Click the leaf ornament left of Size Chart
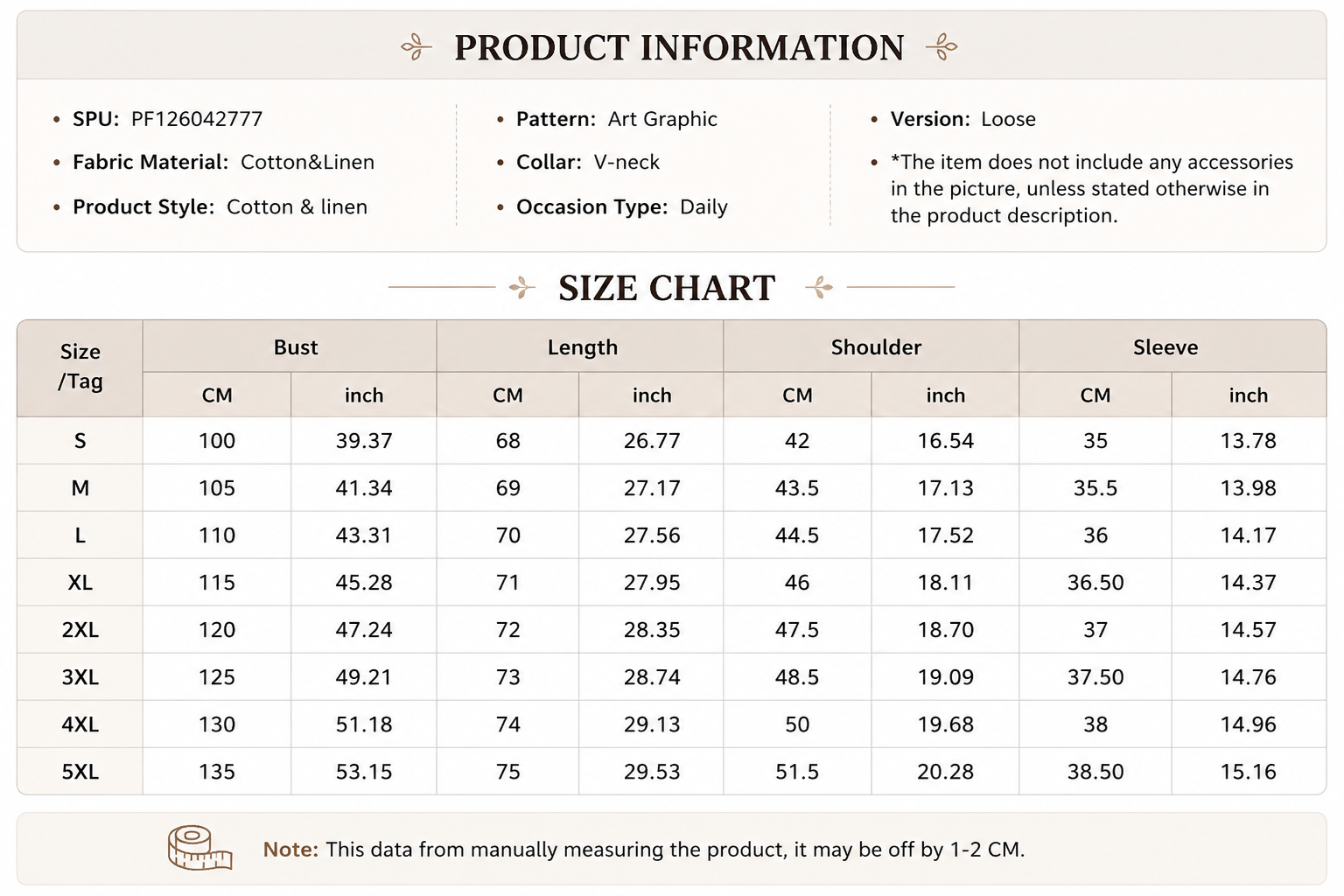 pos(522,287)
